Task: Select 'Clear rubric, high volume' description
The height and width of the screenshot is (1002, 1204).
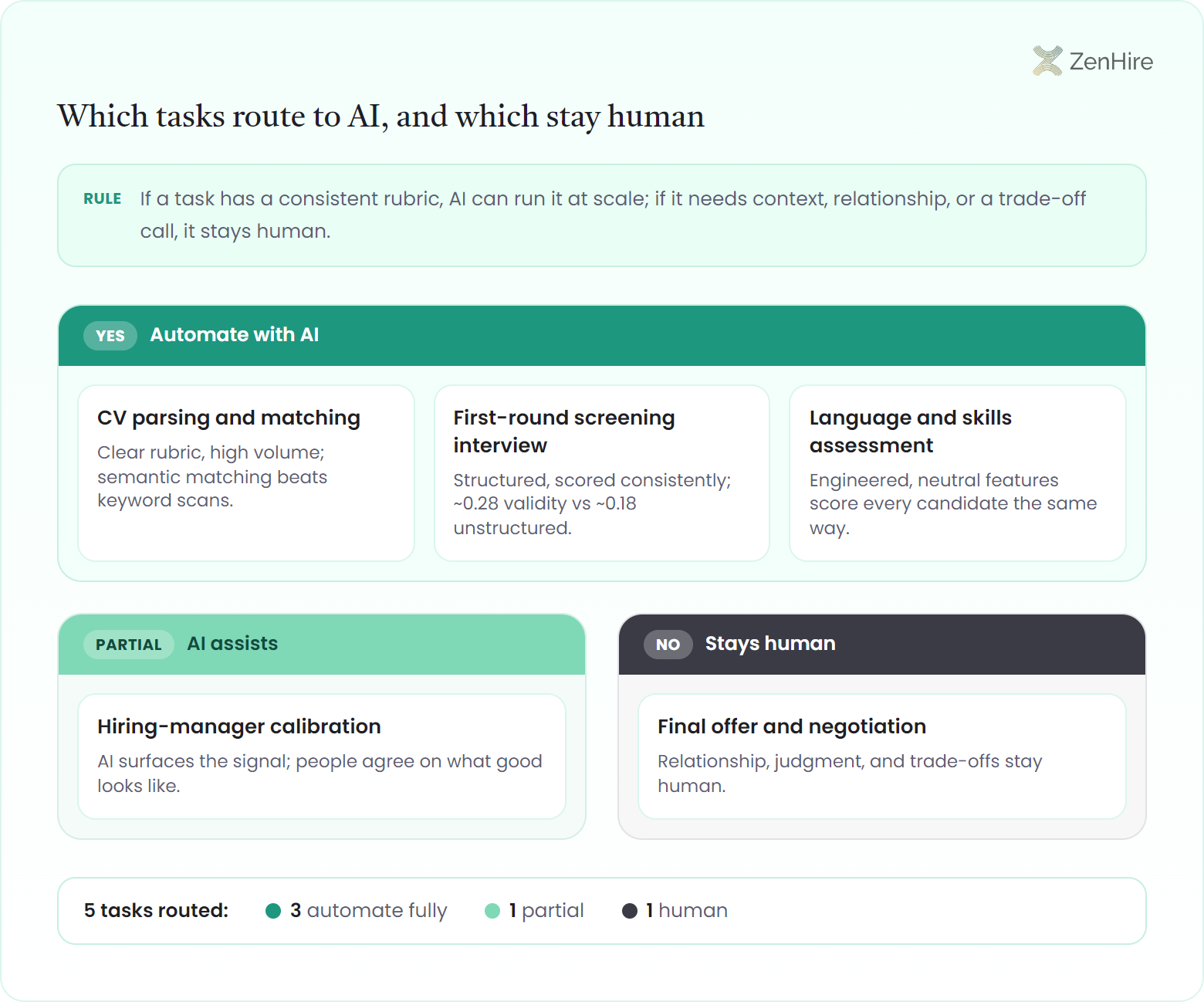Action: point(212,476)
